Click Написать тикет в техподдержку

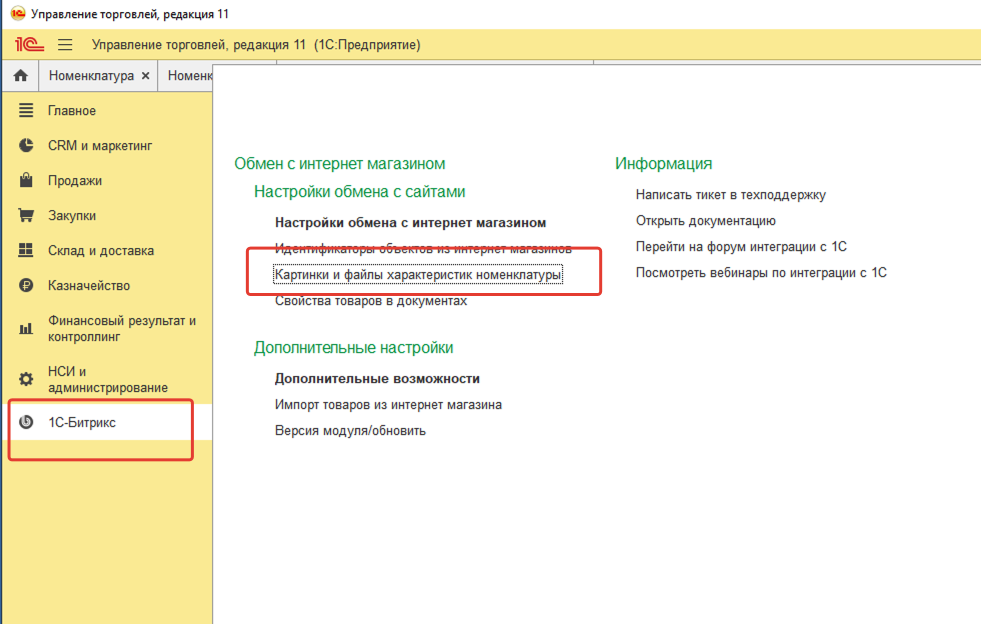pos(730,196)
